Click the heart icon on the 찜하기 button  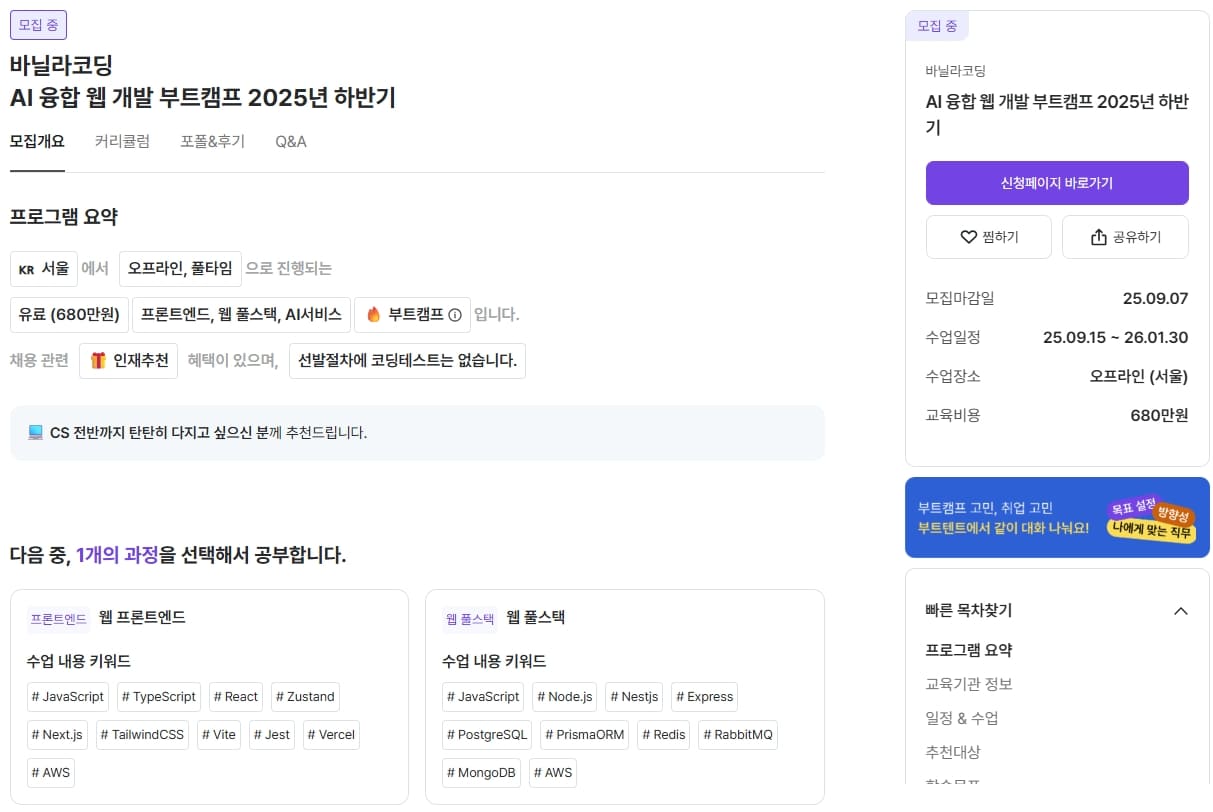pyautogui.click(x=968, y=237)
